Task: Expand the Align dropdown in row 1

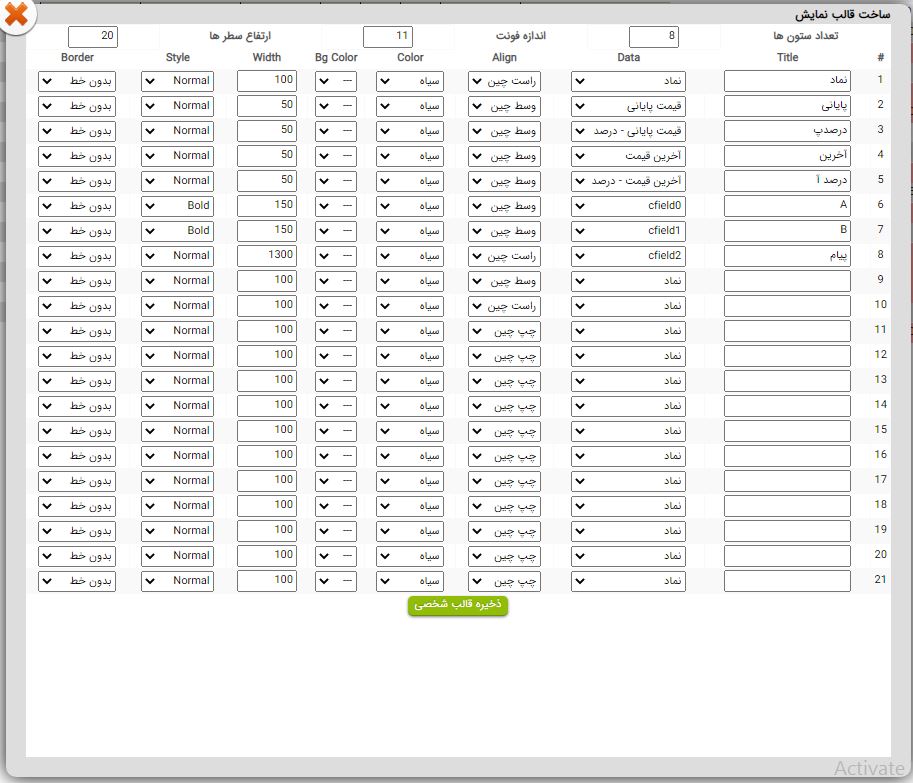Action: tap(504, 81)
